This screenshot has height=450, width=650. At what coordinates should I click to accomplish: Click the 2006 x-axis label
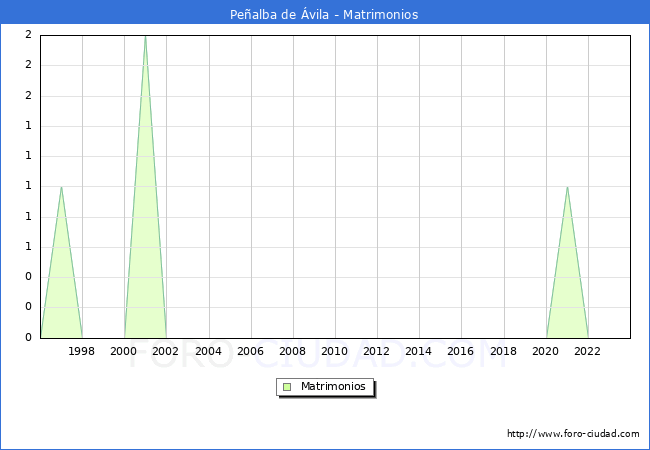250,351
